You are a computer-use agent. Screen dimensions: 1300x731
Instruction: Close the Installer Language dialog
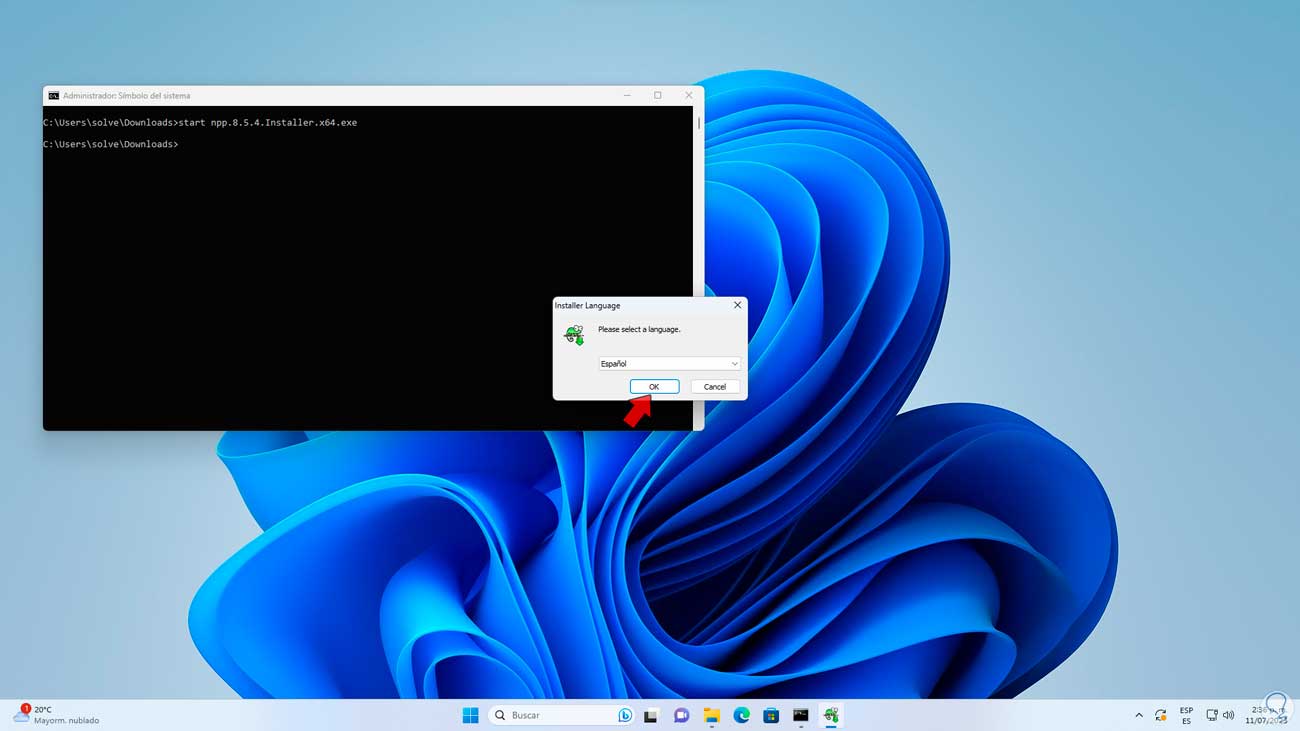738,305
